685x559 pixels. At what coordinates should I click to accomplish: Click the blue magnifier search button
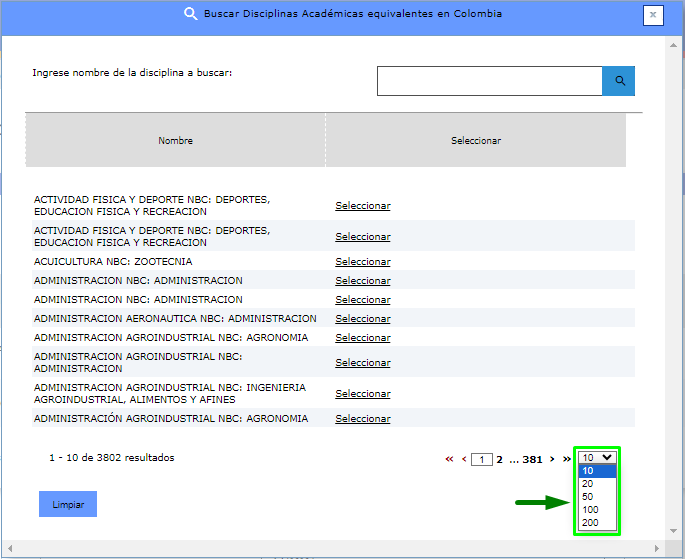(618, 81)
